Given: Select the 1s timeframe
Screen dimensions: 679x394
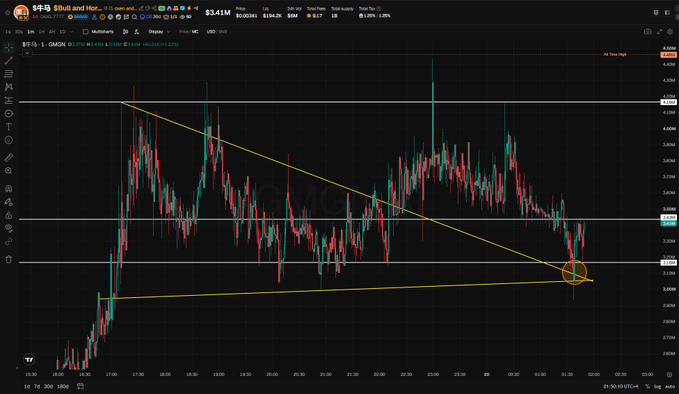Looking at the screenshot, I should pos(8,32).
